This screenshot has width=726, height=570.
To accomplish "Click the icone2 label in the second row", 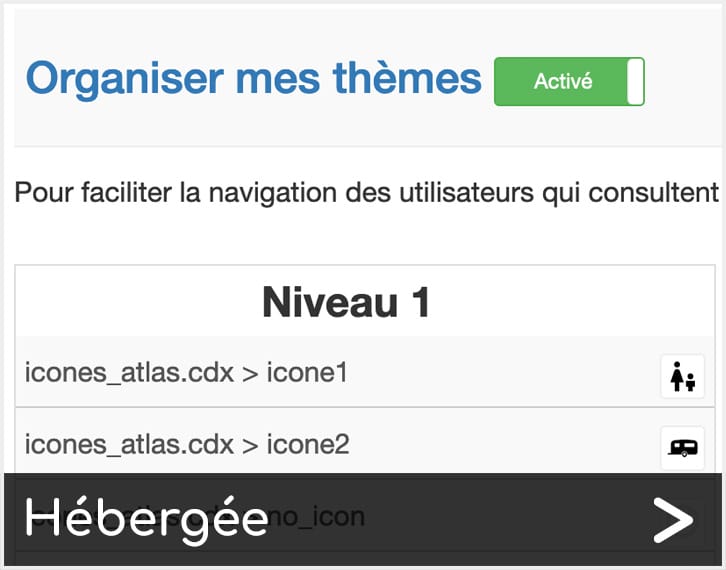I will 308,445.
